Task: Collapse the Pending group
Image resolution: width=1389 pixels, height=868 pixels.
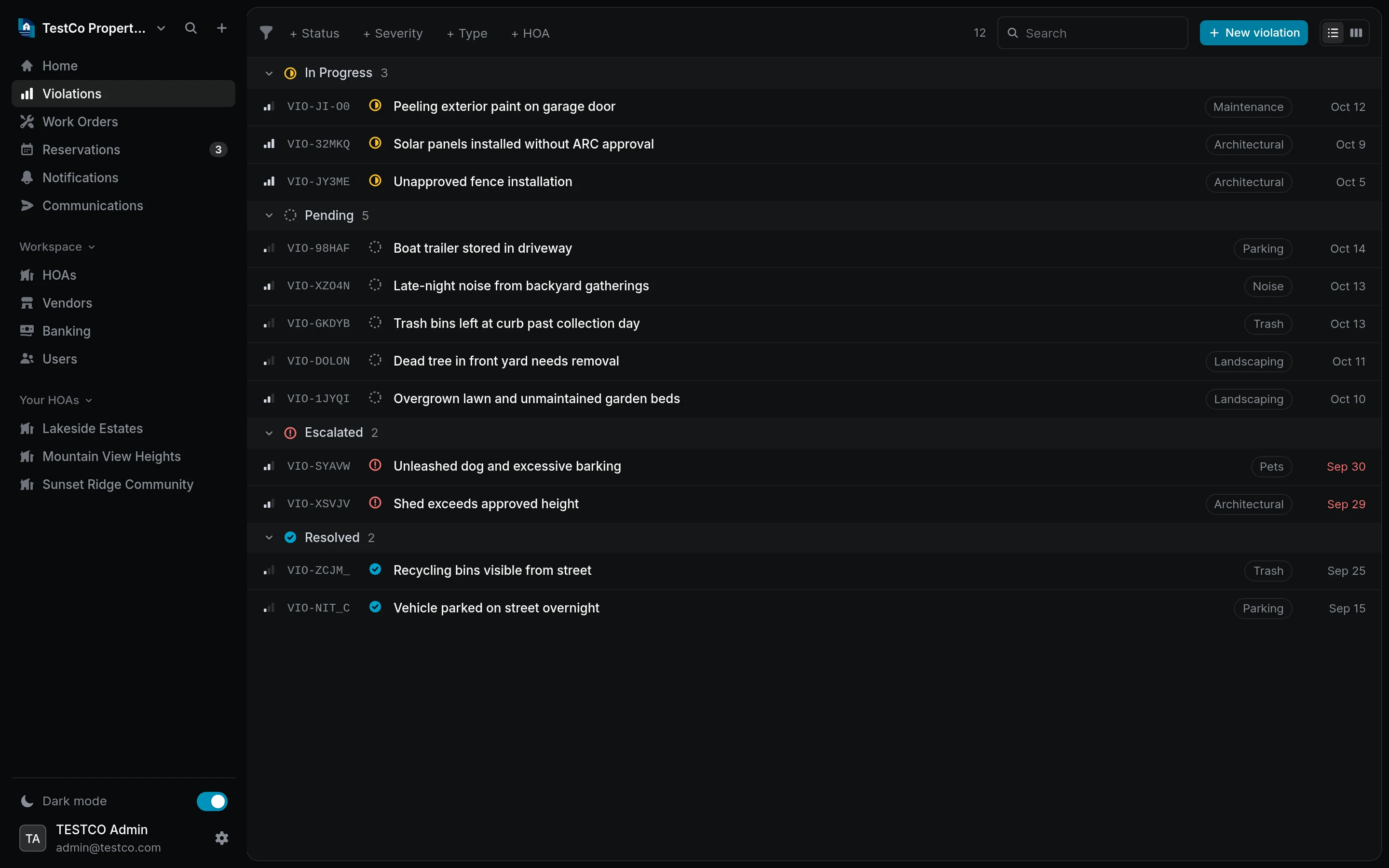Action: [x=269, y=215]
